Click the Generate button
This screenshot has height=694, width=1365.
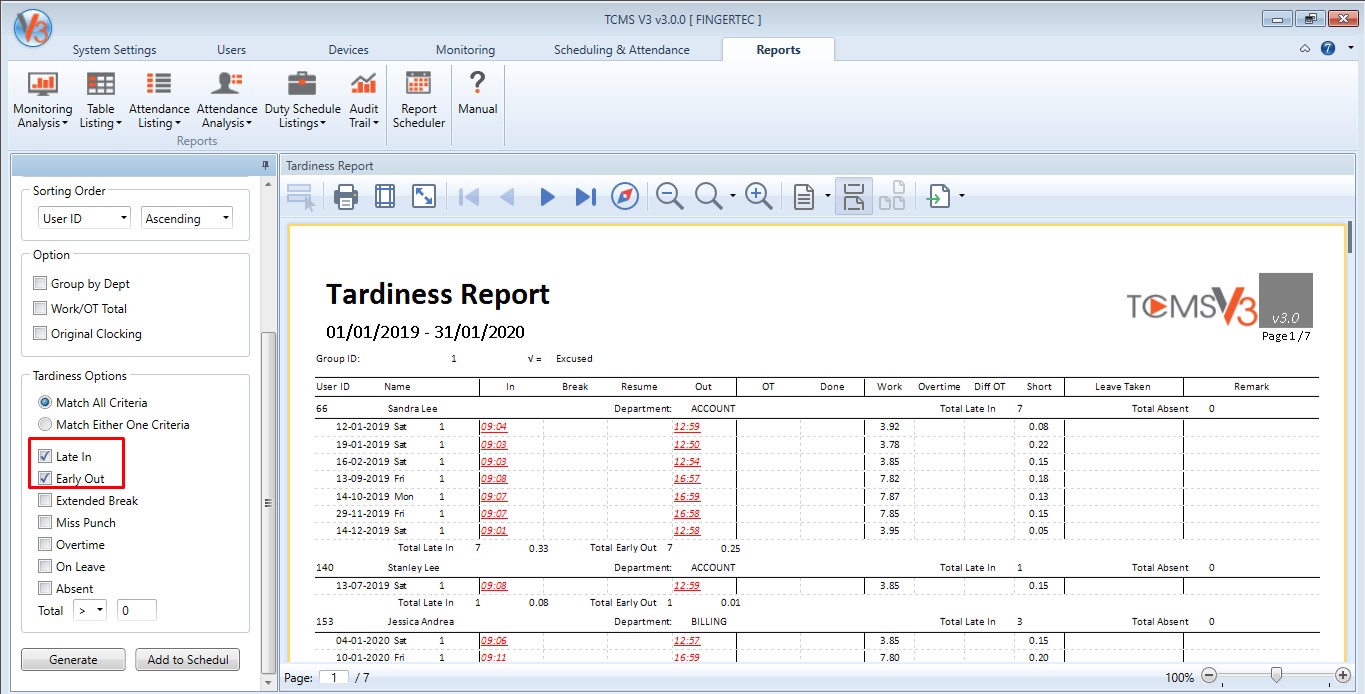73,660
